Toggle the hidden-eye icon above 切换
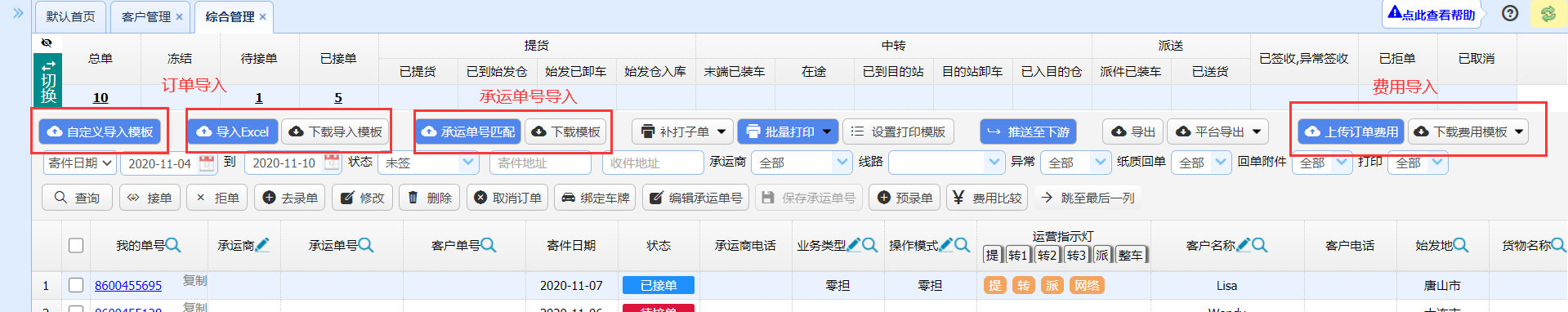 [47, 42]
